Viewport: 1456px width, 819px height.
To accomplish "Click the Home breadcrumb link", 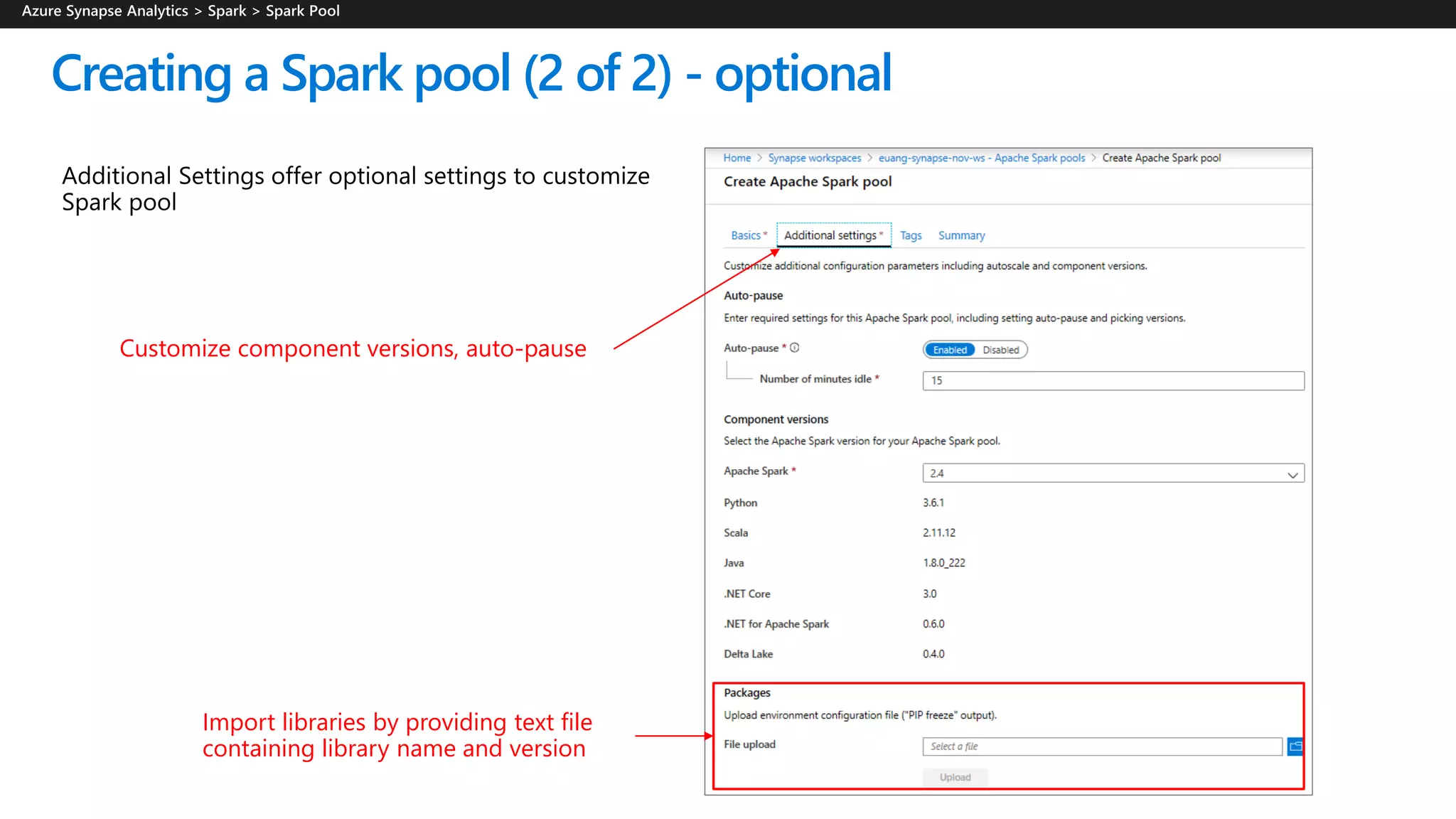I will 737,158.
